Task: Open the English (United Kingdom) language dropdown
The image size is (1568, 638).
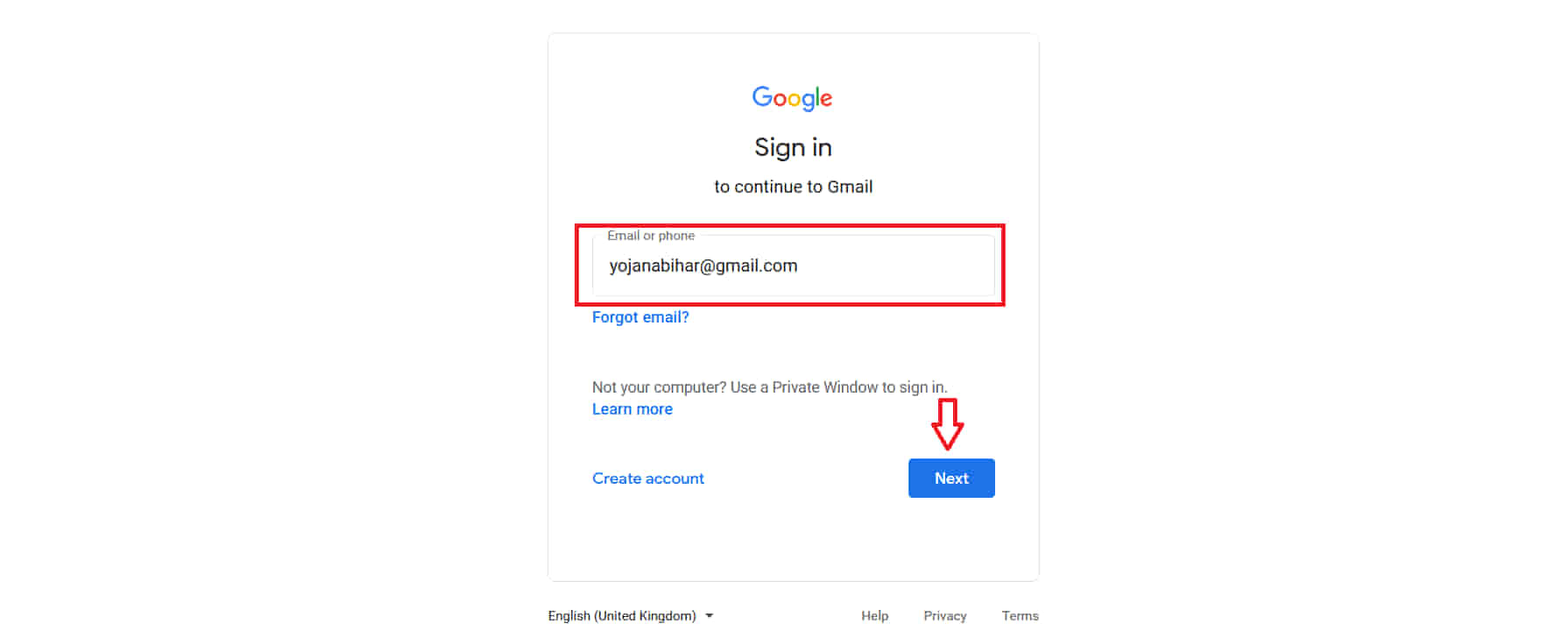Action: [x=631, y=616]
